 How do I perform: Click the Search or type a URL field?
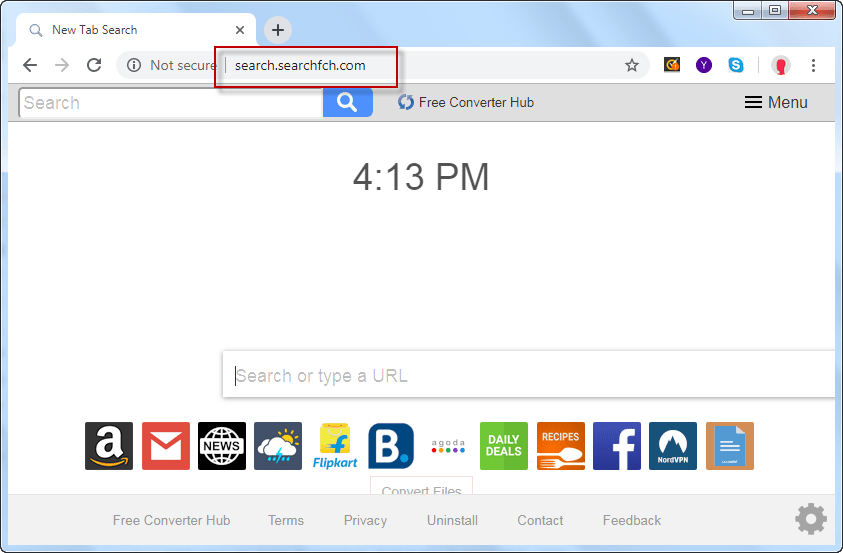pos(528,375)
